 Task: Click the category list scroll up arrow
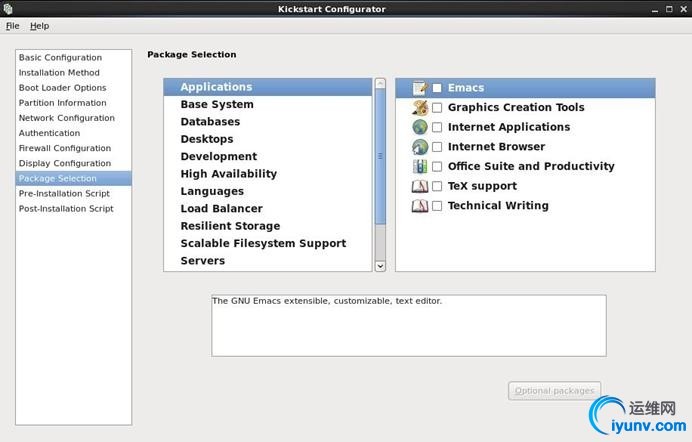pos(380,83)
